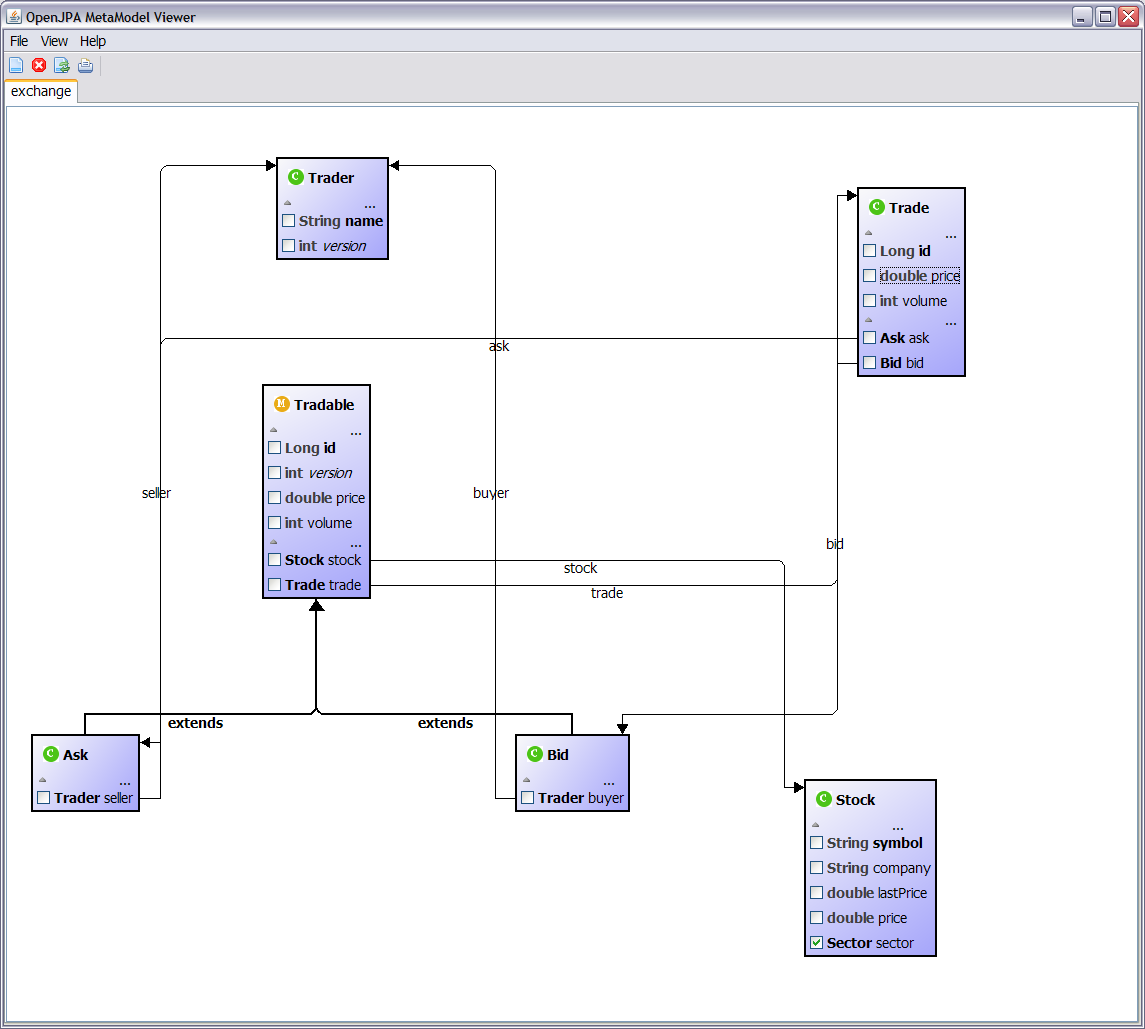This screenshot has height=1029, width=1145.
Task: Click the Trade entity title
Action: (909, 208)
